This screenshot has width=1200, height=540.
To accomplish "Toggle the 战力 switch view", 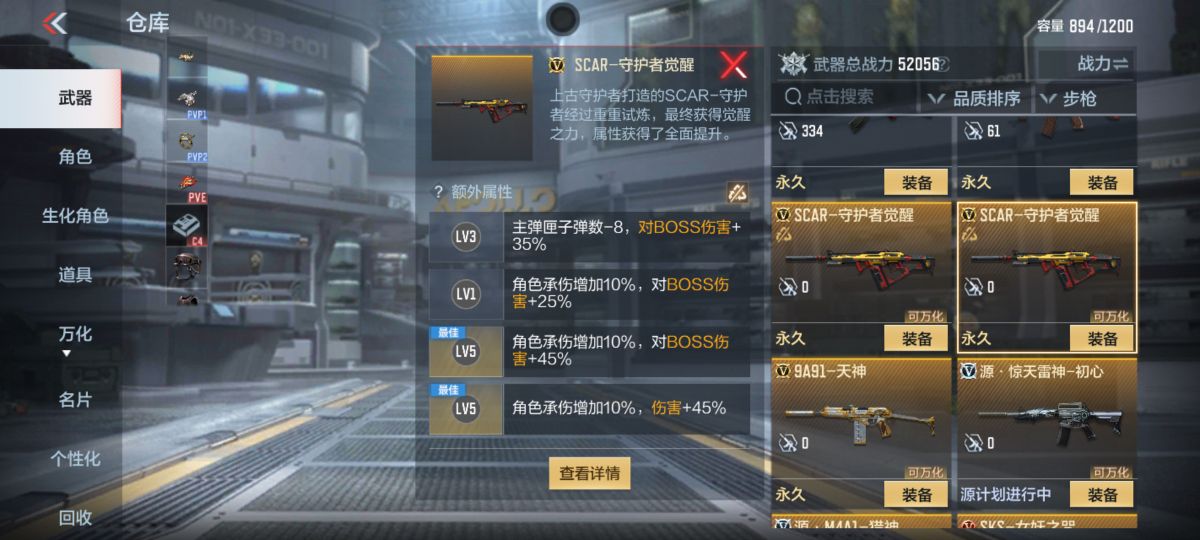I will pyautogui.click(x=1103, y=64).
